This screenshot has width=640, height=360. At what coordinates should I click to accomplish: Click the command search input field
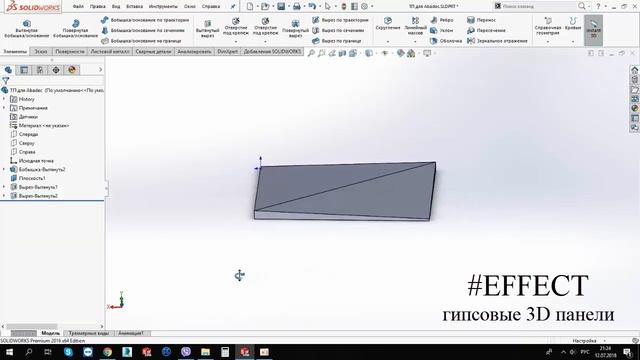536,6
